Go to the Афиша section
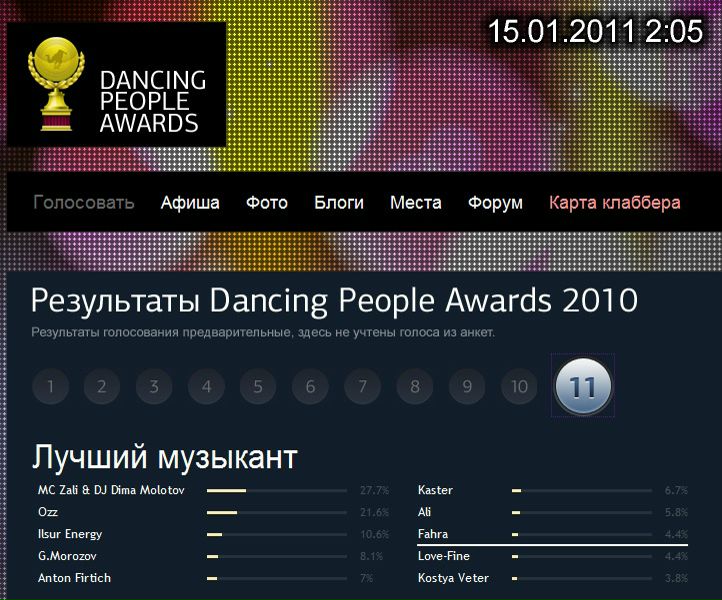Screen dimensions: 722x600 pos(190,203)
